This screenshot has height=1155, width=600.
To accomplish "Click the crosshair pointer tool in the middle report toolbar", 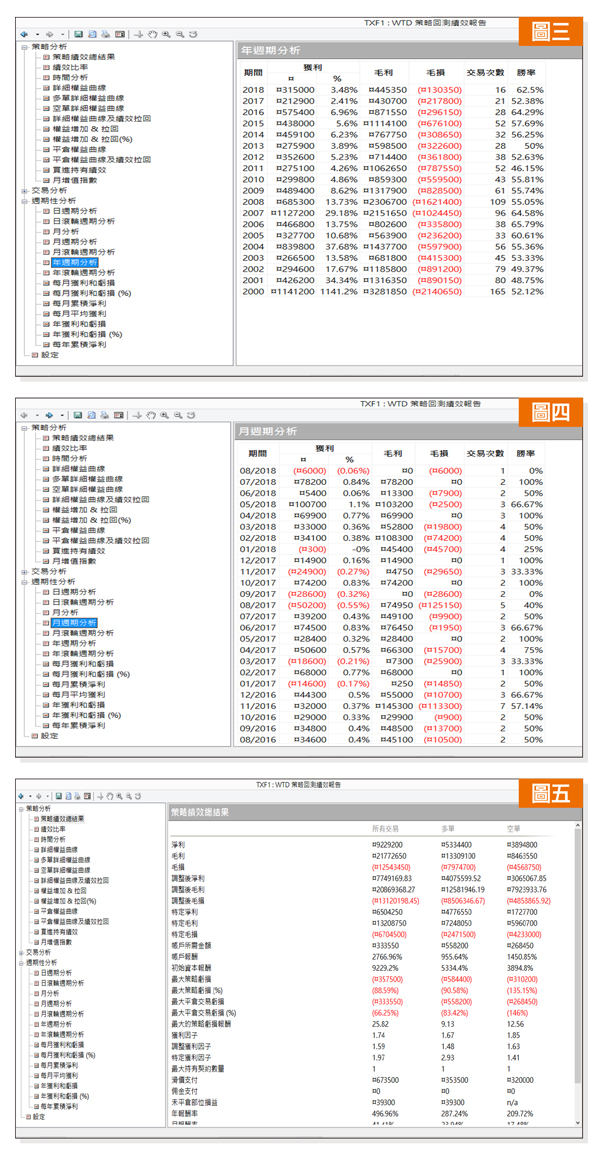I will (x=139, y=414).
